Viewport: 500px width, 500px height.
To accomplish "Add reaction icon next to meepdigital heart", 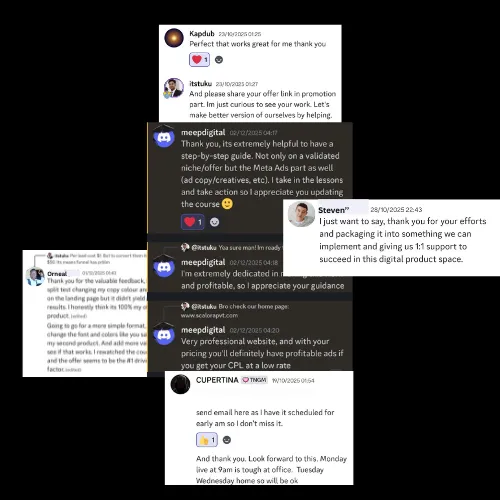I will (215, 222).
